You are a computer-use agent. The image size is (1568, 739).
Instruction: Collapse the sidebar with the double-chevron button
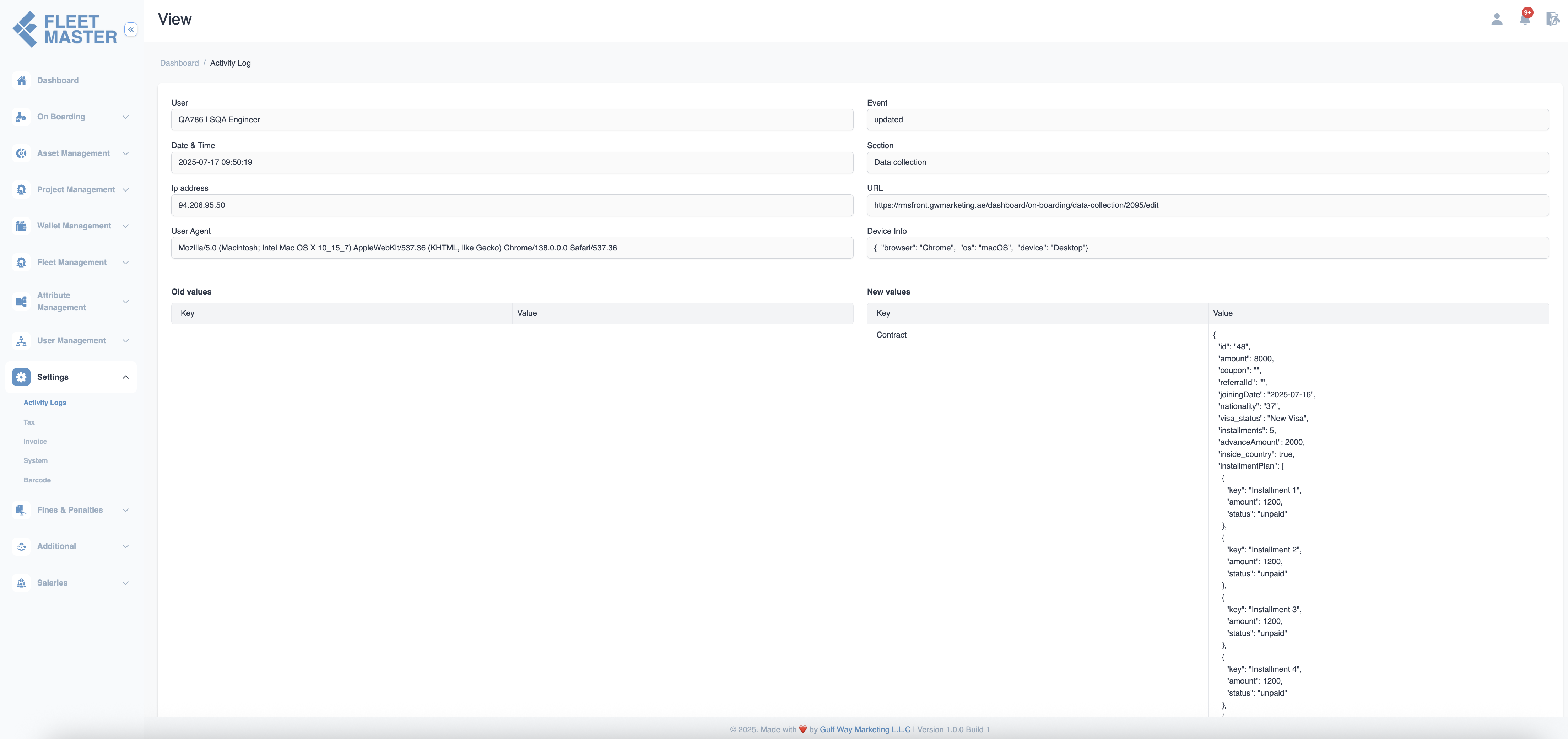tap(131, 29)
